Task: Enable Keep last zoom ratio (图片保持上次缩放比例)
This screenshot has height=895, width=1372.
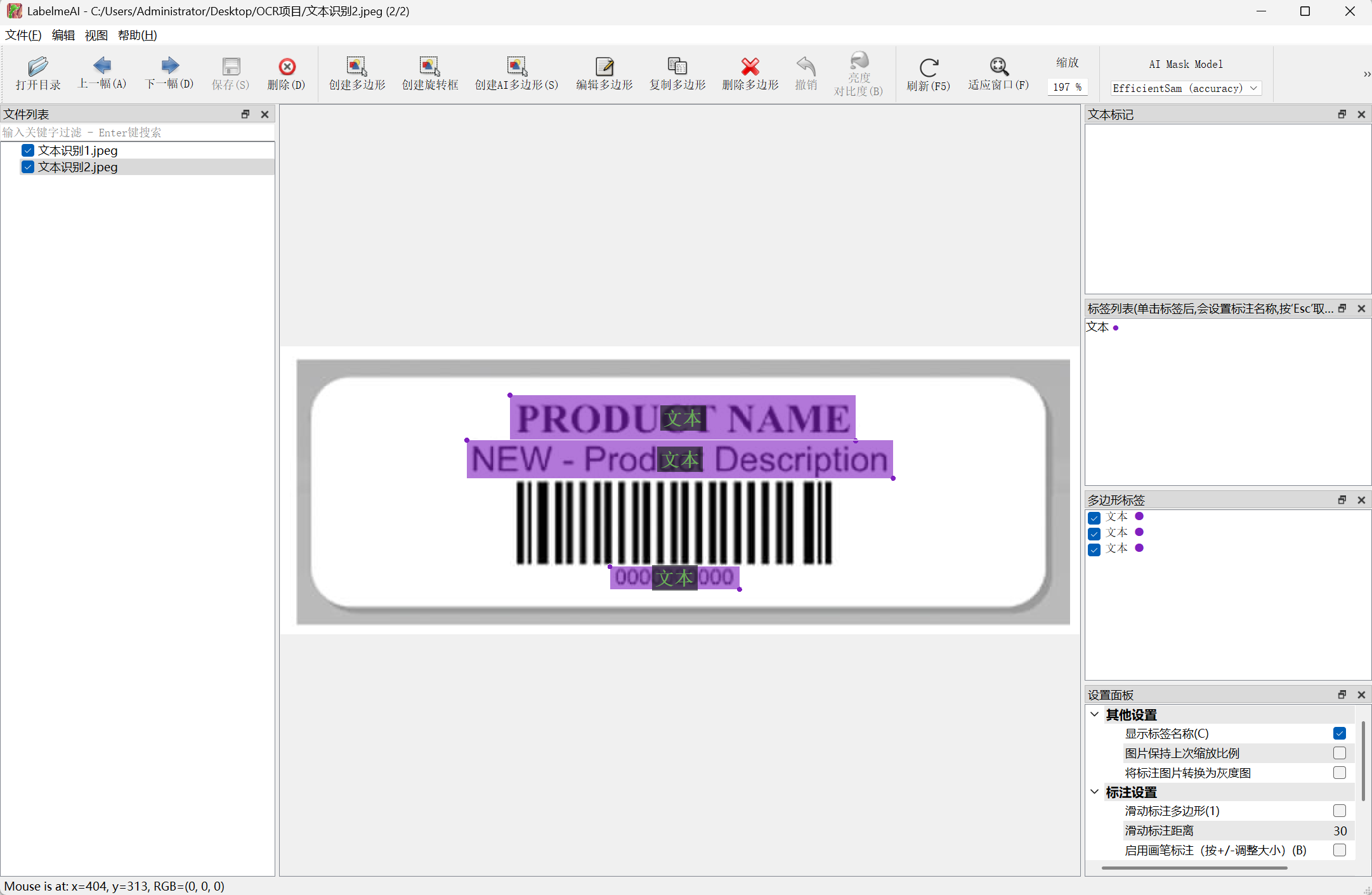Action: tap(1340, 753)
